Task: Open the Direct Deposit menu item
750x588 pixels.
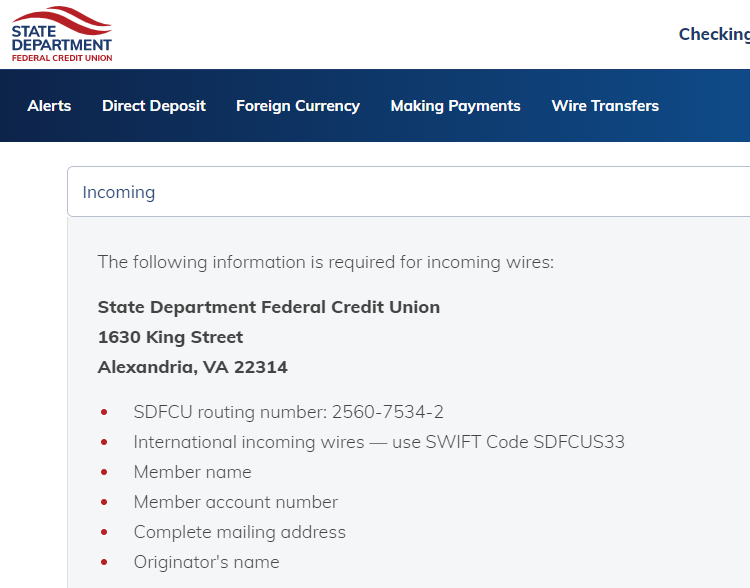Action: coord(154,106)
